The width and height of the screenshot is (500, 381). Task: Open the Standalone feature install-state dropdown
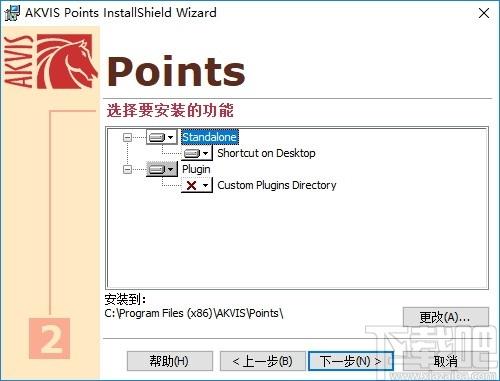click(x=162, y=137)
